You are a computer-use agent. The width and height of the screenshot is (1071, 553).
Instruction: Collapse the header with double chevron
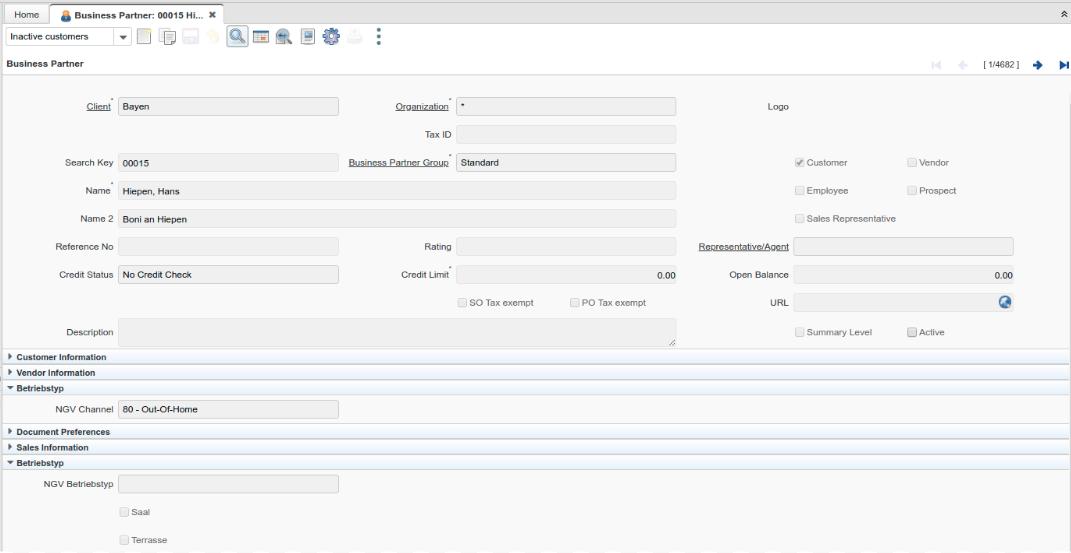point(1064,14)
